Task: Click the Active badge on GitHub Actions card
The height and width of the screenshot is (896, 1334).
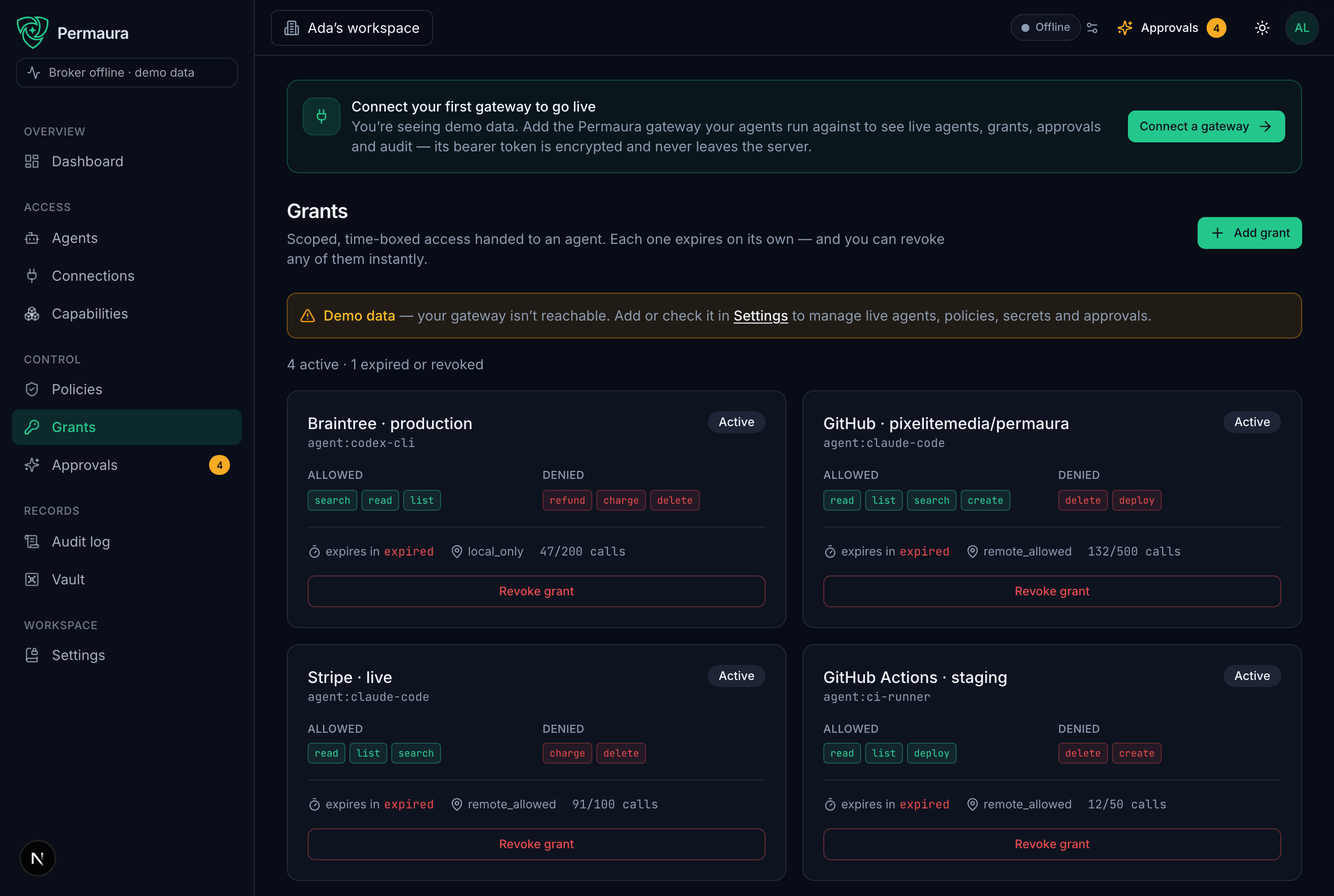Action: [x=1252, y=675]
